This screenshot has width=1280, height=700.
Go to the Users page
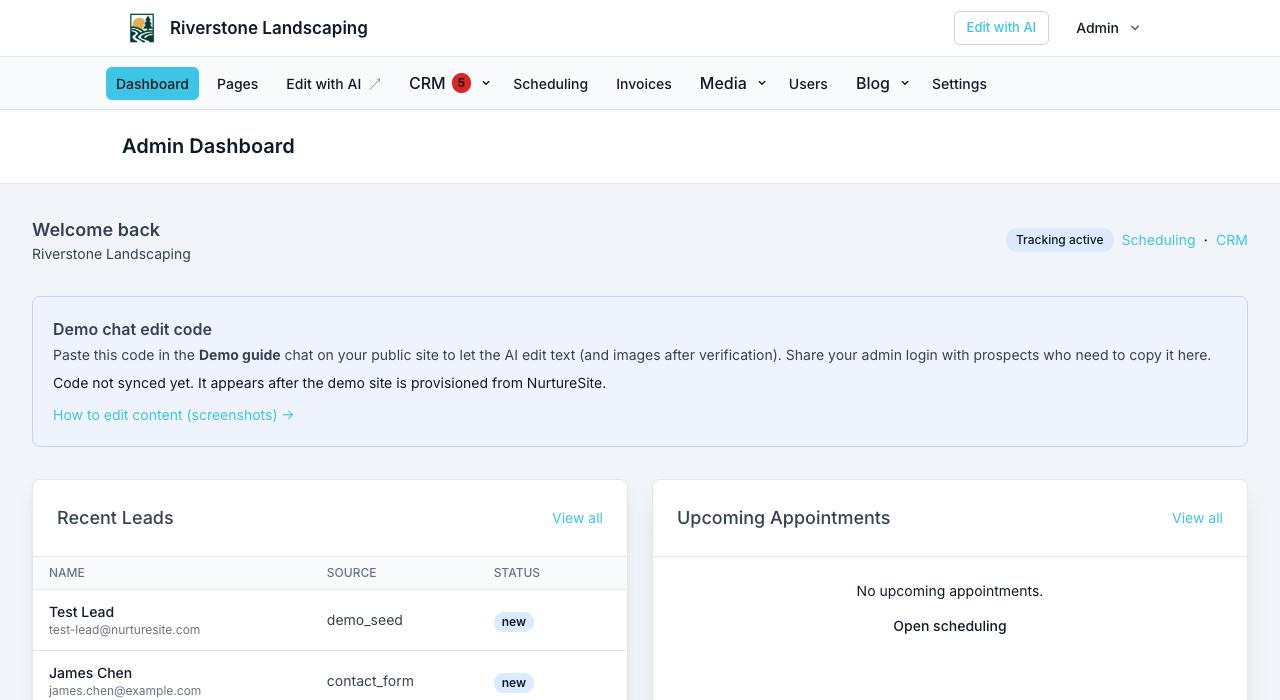pos(808,84)
